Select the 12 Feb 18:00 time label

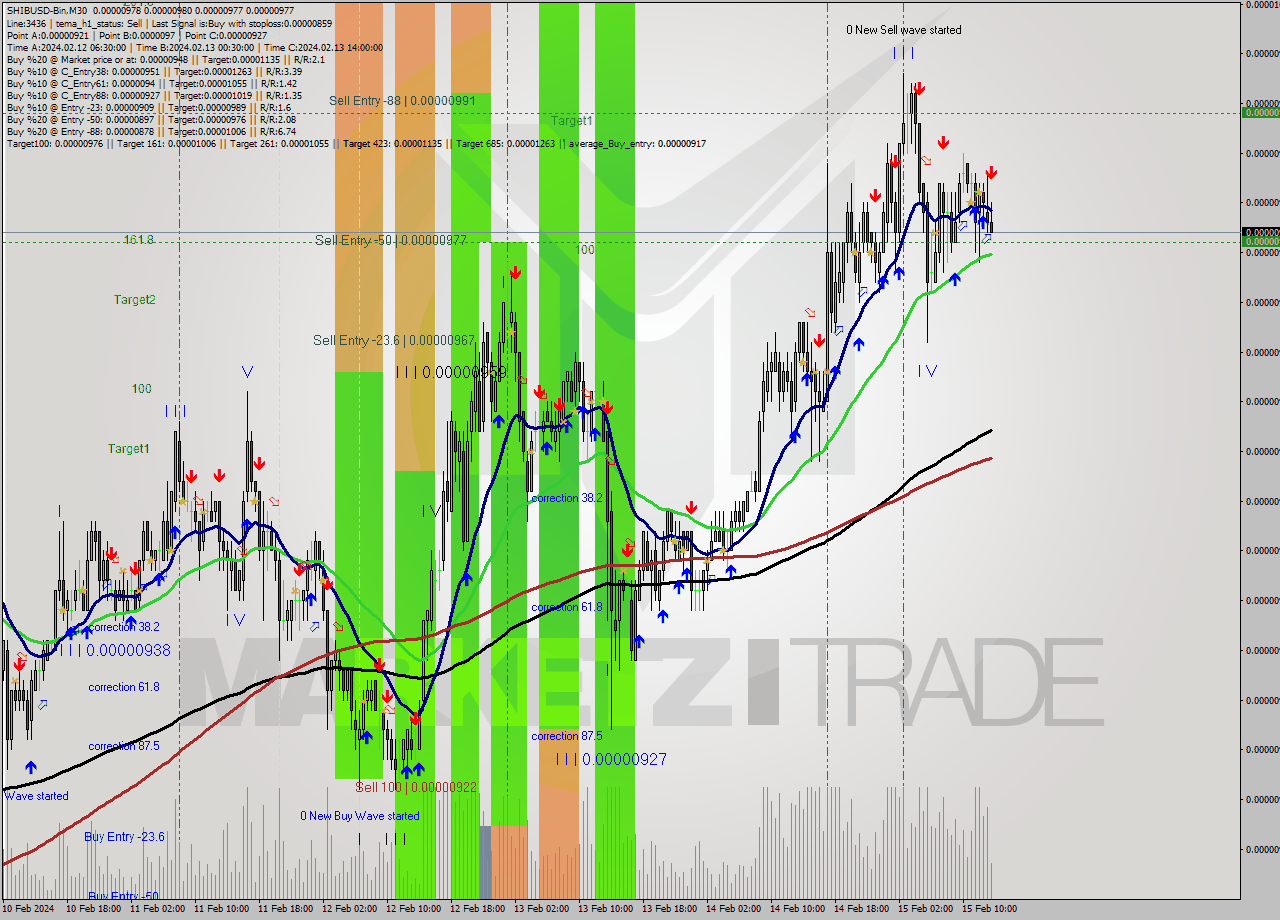click(x=477, y=909)
